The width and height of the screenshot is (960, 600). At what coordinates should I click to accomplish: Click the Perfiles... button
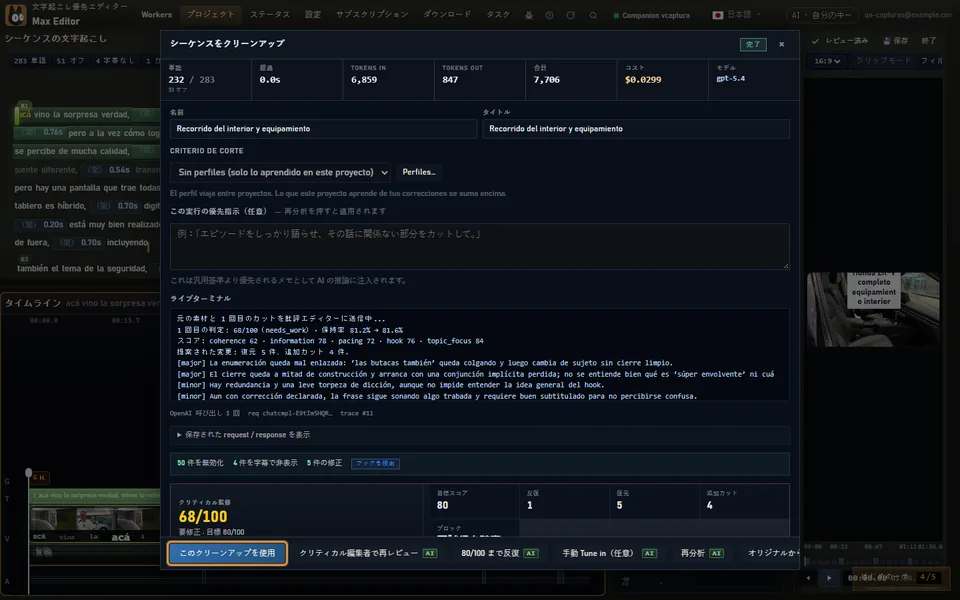(x=419, y=172)
